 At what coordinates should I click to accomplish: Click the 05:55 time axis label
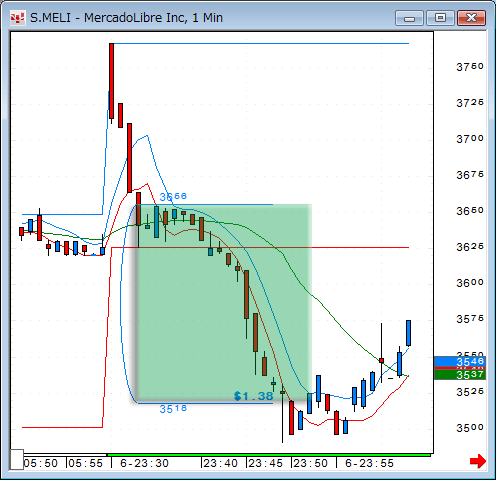[x=86, y=463]
